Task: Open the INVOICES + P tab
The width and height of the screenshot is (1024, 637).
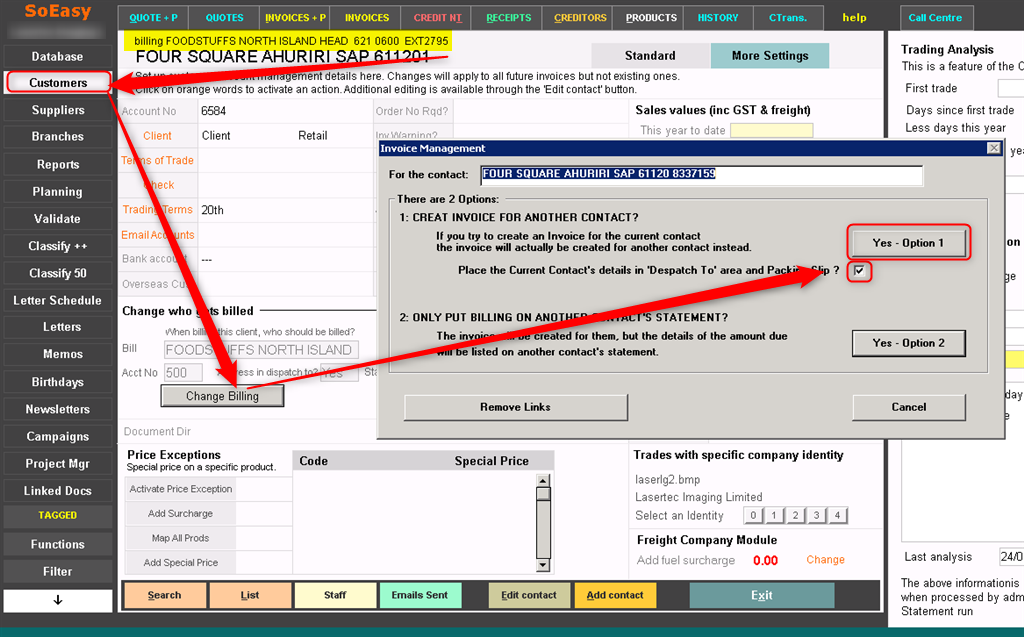Action: tap(295, 18)
